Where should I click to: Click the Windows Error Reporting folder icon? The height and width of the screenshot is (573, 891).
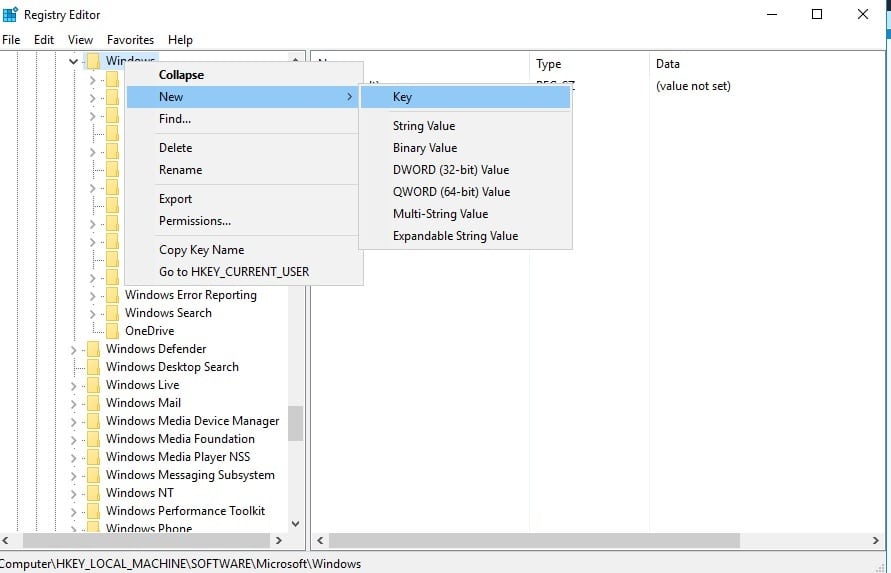click(112, 295)
